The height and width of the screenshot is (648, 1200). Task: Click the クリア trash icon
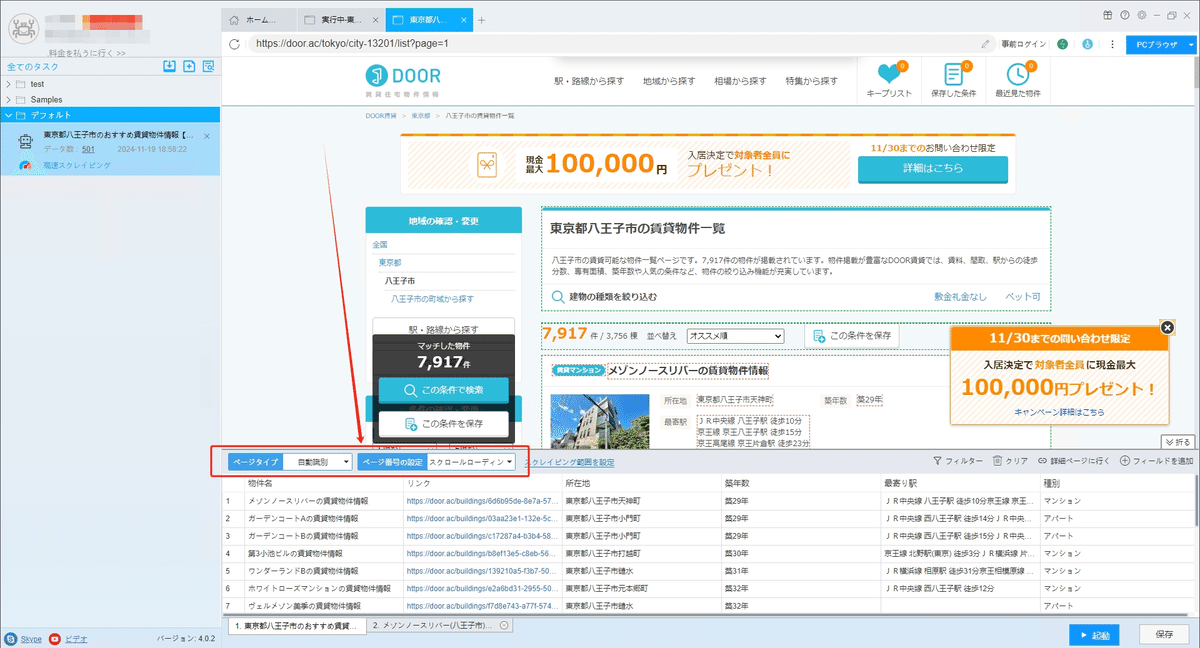click(x=997, y=461)
